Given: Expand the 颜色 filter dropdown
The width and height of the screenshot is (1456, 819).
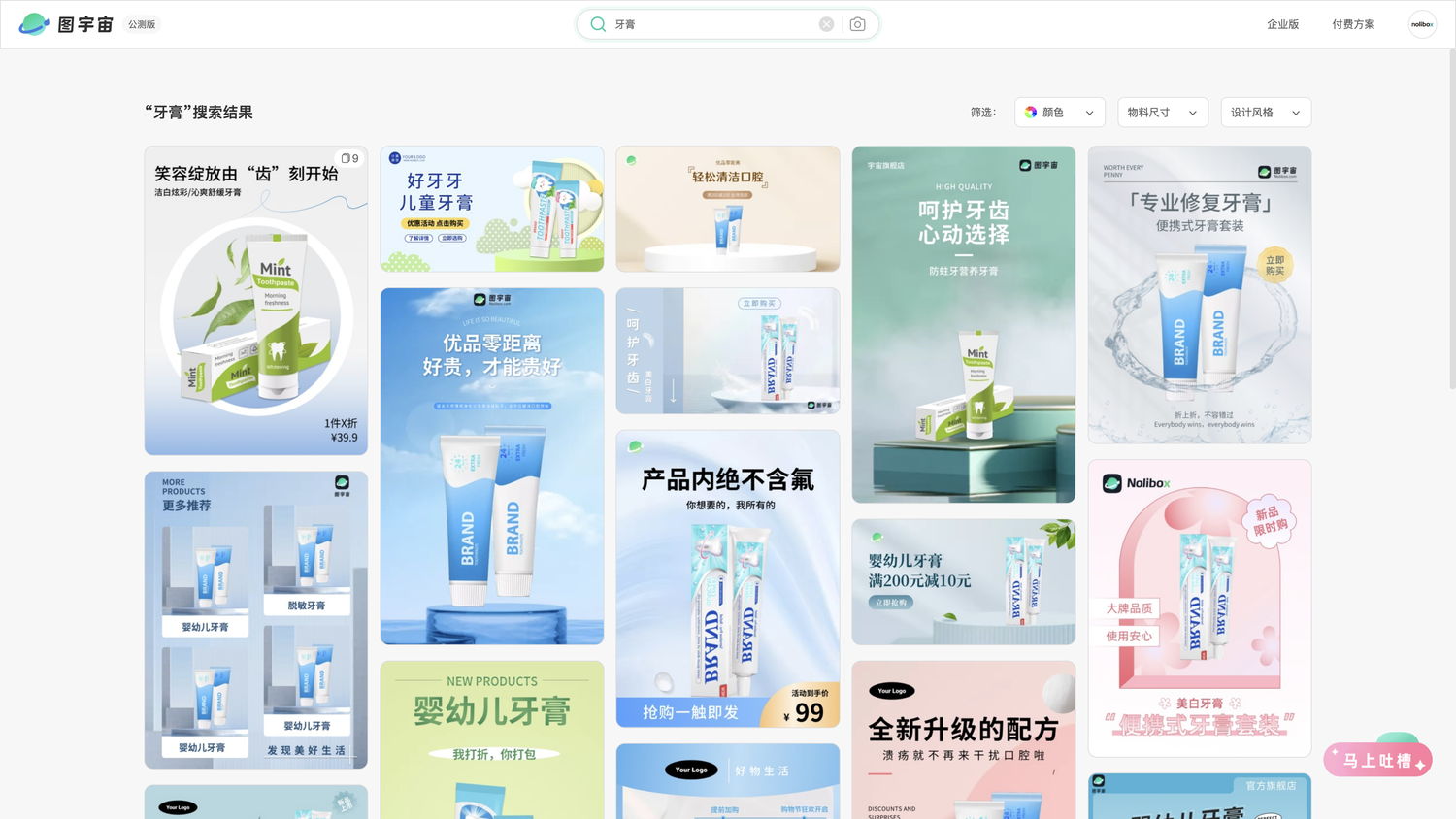Looking at the screenshot, I should click(x=1060, y=113).
